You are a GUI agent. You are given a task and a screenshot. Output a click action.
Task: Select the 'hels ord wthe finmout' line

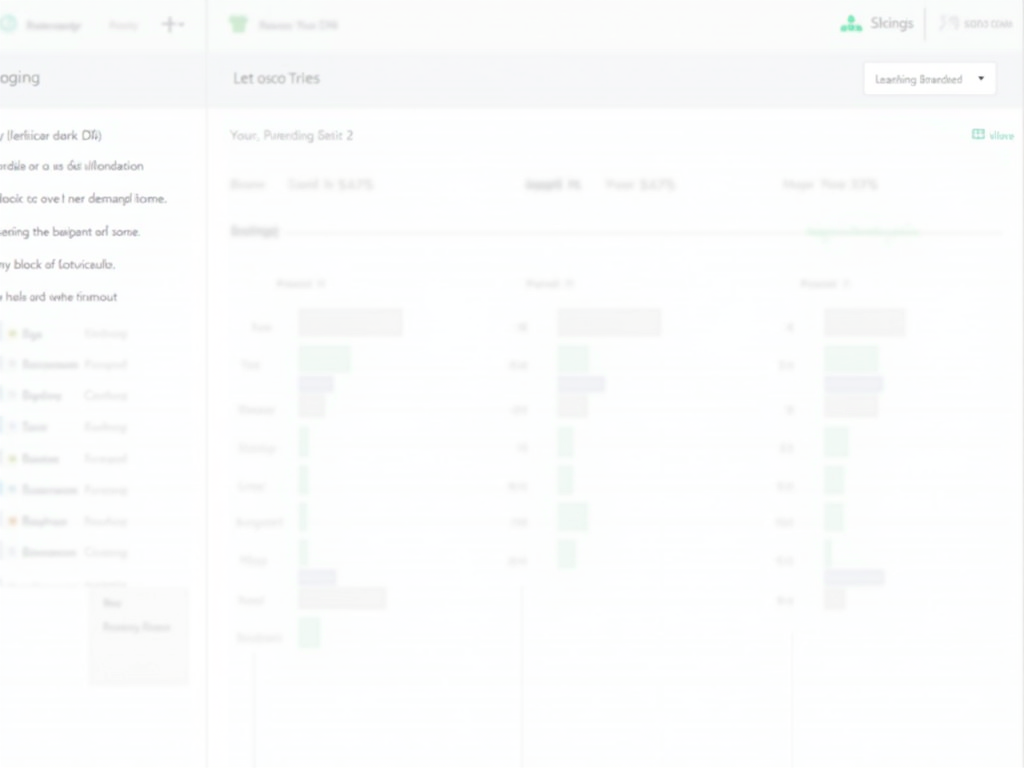pyautogui.click(x=60, y=297)
